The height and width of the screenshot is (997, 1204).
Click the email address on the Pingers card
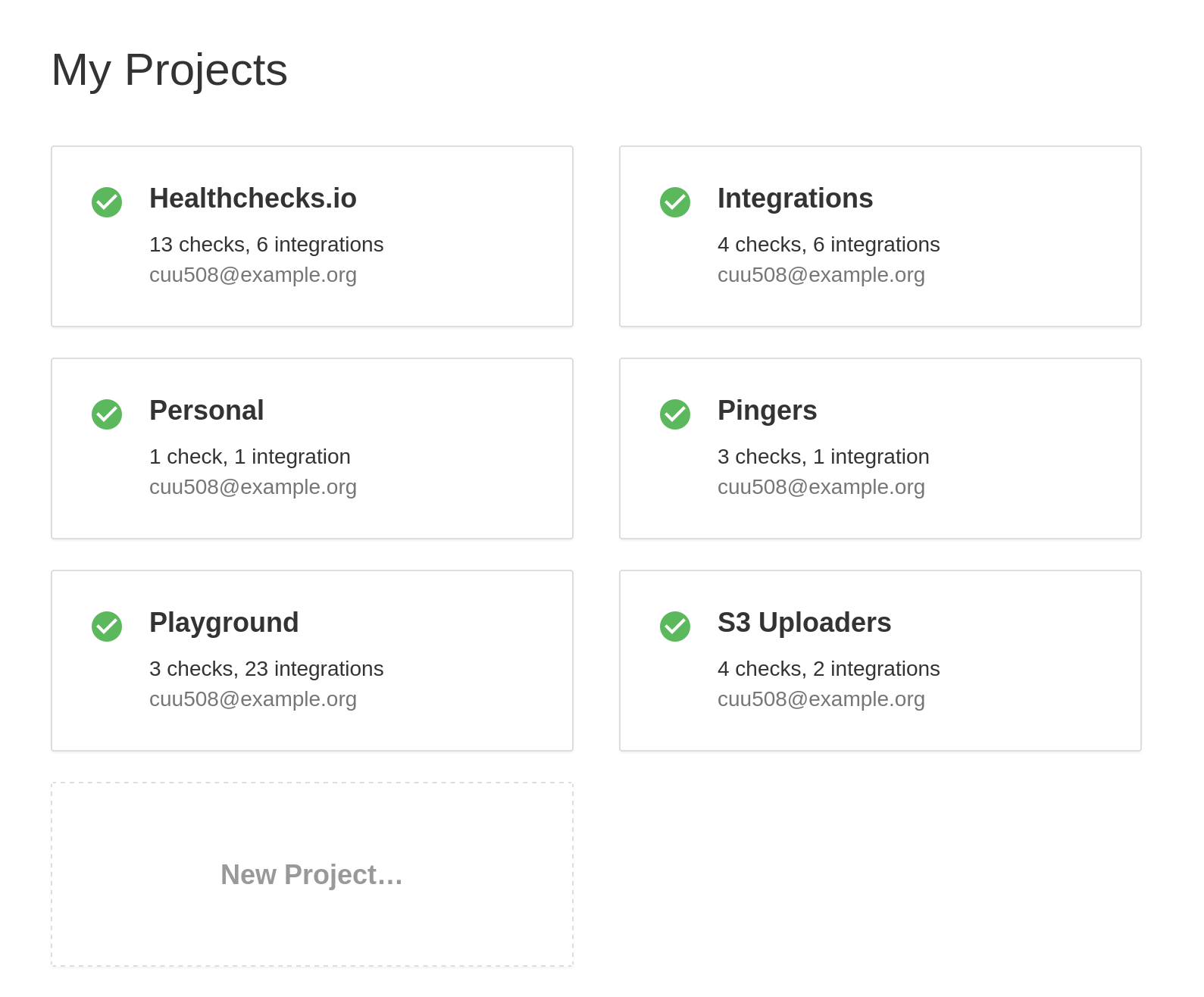pyautogui.click(x=821, y=486)
